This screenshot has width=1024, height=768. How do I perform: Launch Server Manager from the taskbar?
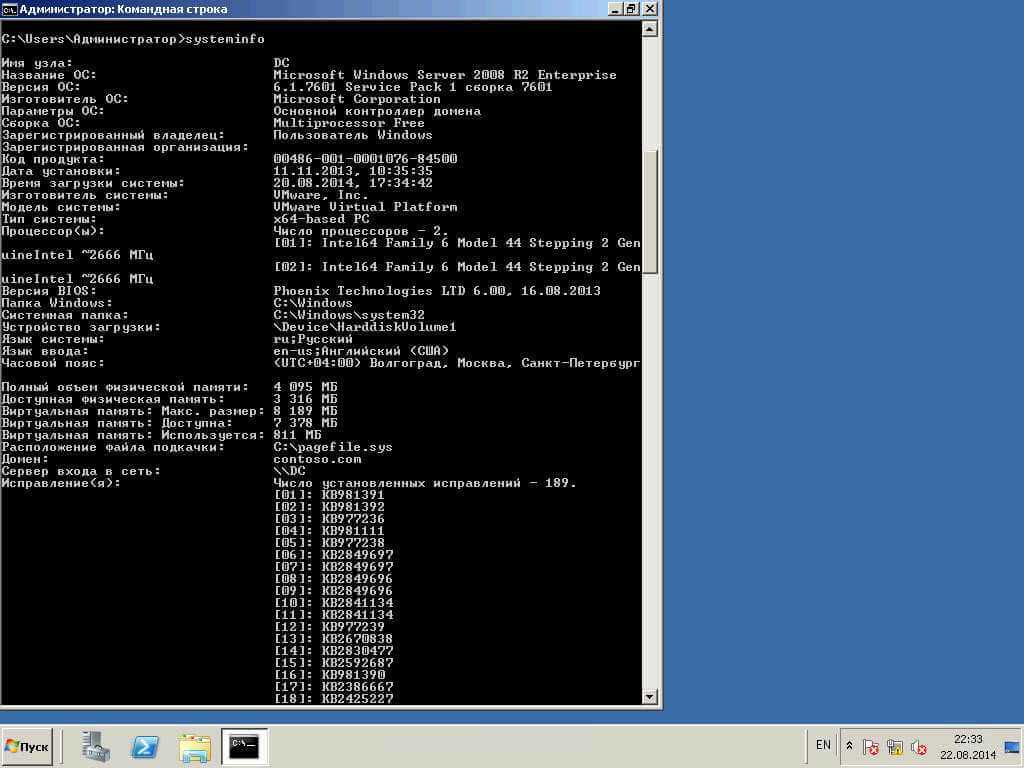(97, 746)
